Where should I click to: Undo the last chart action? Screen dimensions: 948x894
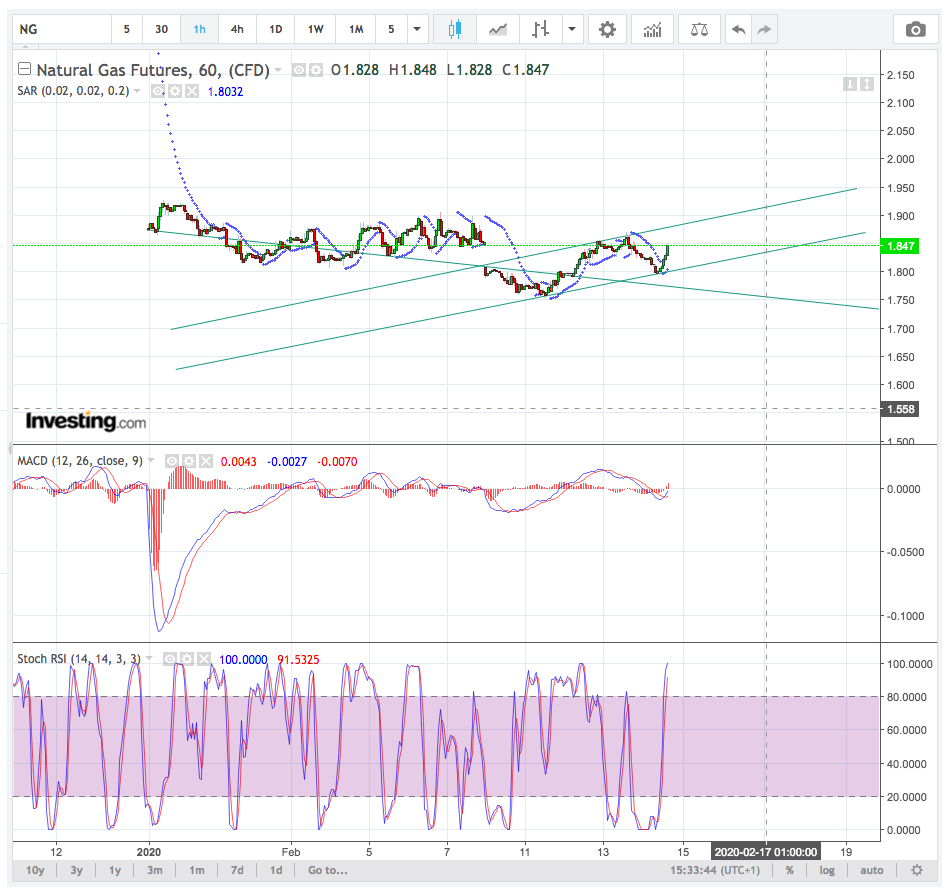[x=738, y=29]
